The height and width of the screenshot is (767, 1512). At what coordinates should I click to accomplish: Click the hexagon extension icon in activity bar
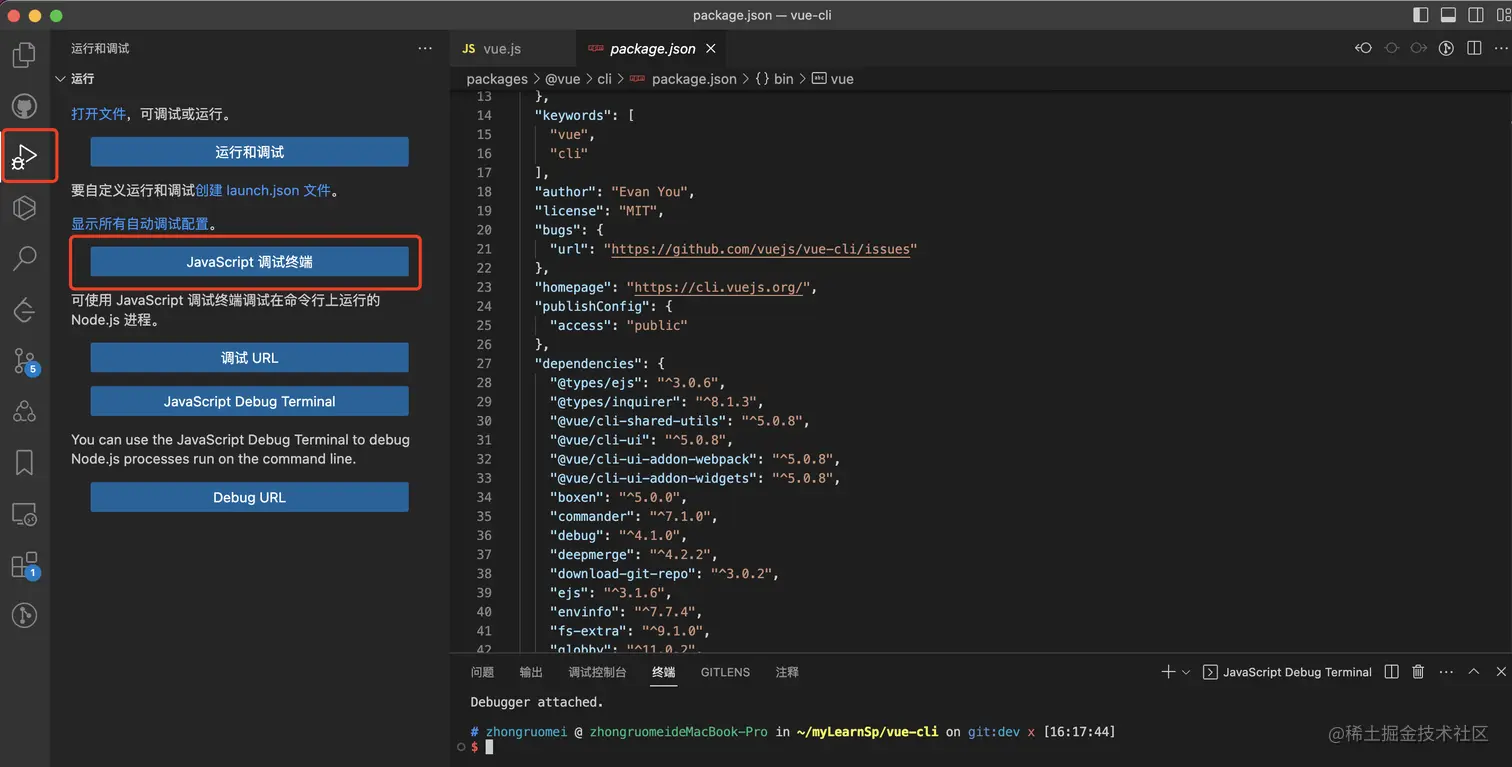tap(24, 207)
